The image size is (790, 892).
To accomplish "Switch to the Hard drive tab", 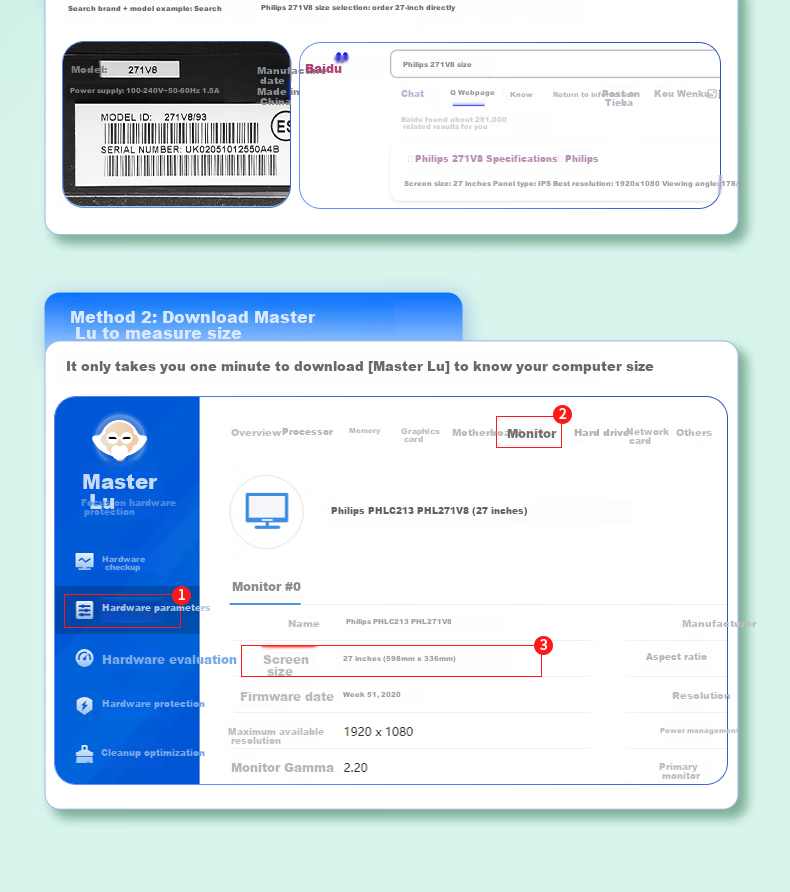I will pos(601,432).
